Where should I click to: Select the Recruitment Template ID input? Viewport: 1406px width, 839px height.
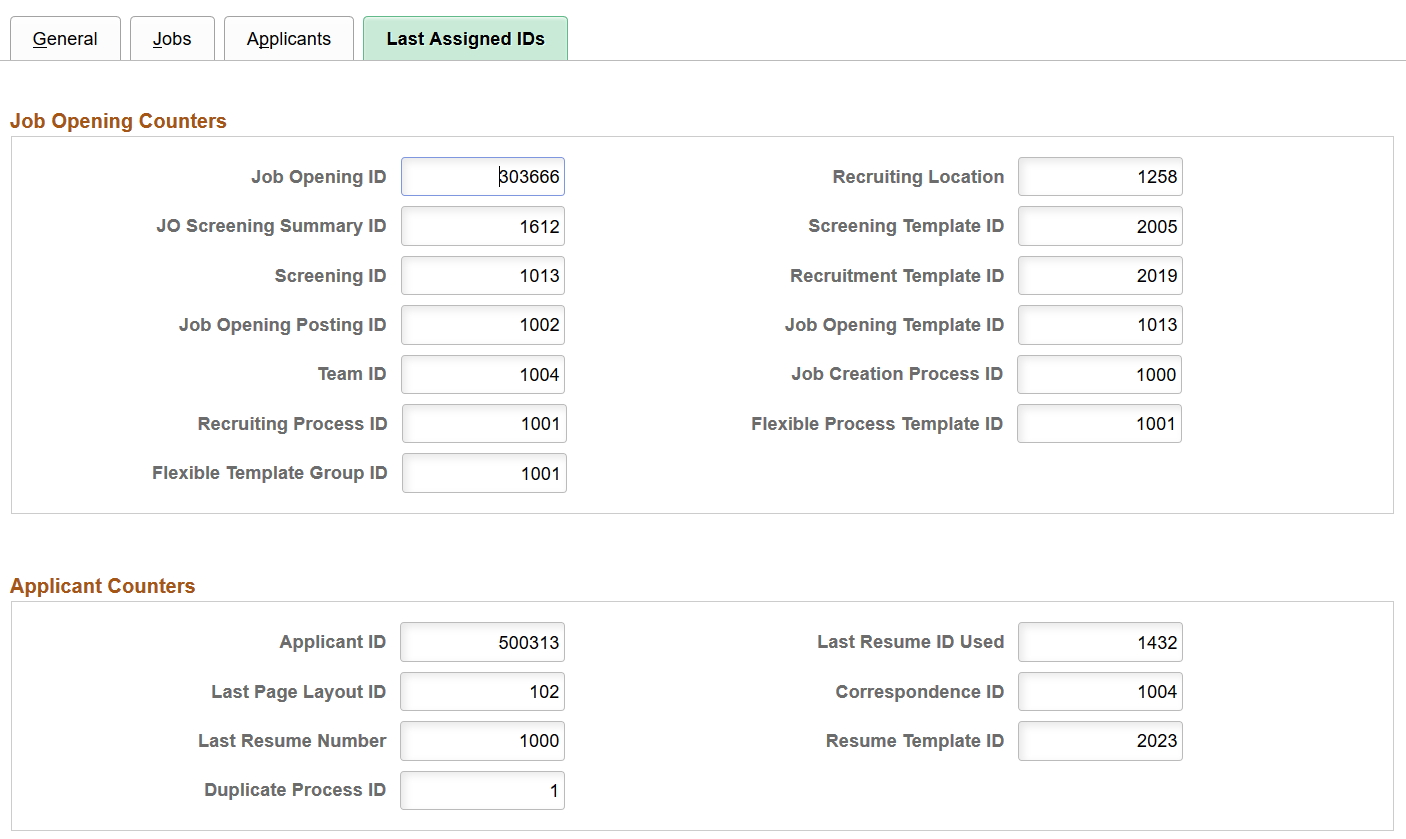1100,276
